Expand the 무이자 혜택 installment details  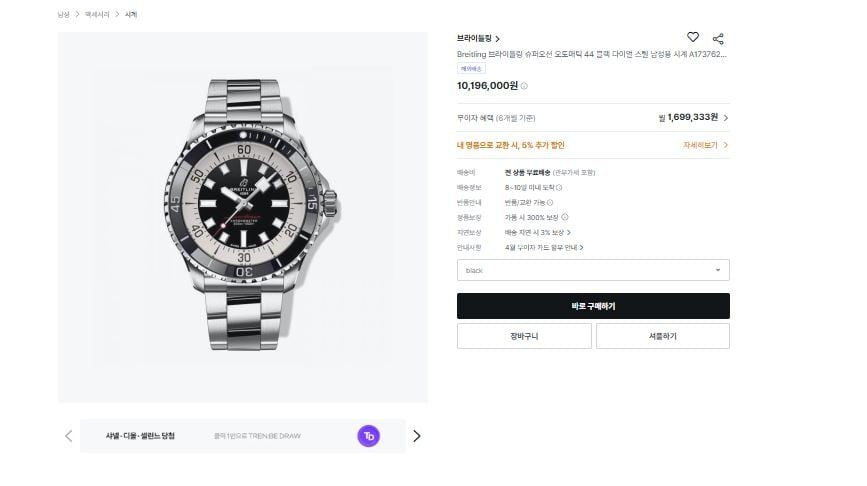(726, 118)
